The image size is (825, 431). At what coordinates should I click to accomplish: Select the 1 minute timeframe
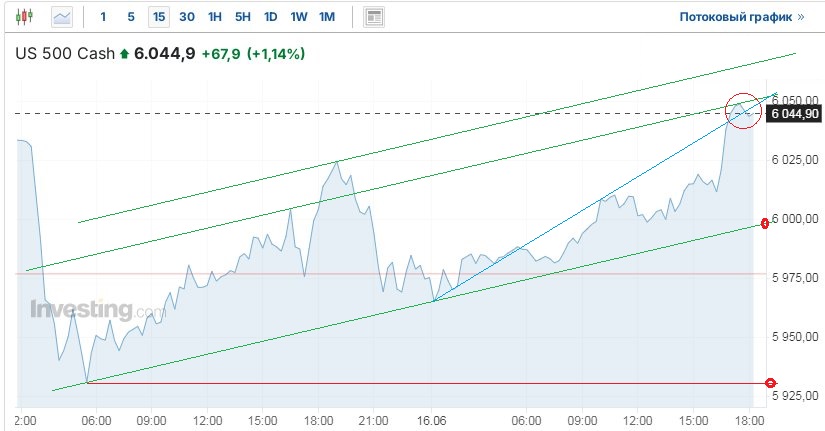(x=103, y=17)
